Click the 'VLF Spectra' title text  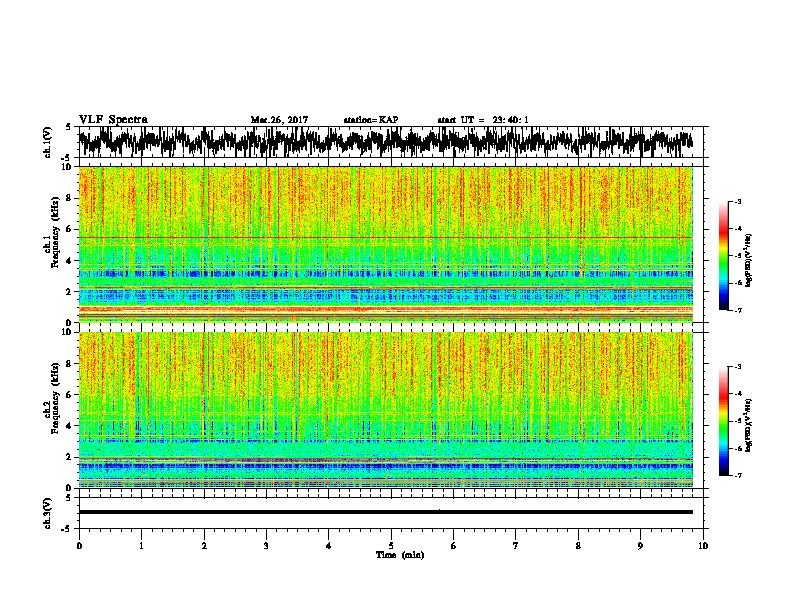tap(113, 120)
